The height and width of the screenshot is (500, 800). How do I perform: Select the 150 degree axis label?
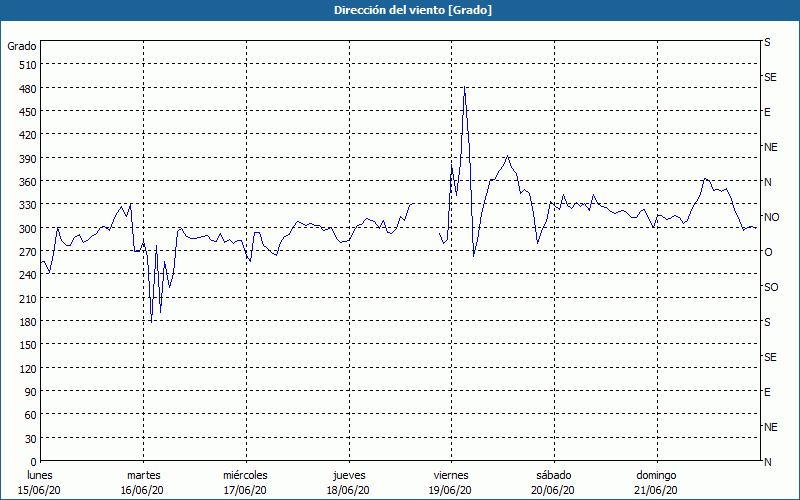click(28, 345)
